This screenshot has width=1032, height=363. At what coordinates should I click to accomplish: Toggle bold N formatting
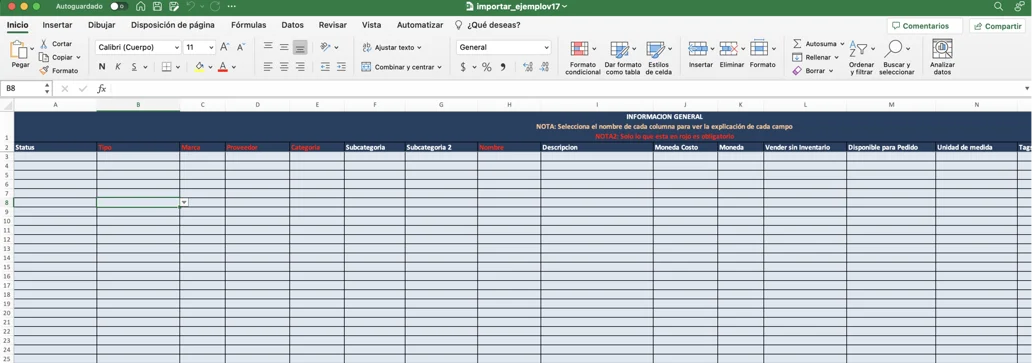tap(102, 66)
